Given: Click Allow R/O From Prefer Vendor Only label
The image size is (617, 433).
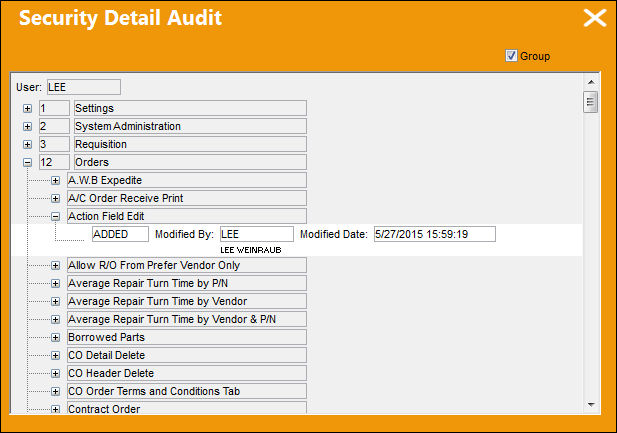Looking at the screenshot, I should 187,265.
